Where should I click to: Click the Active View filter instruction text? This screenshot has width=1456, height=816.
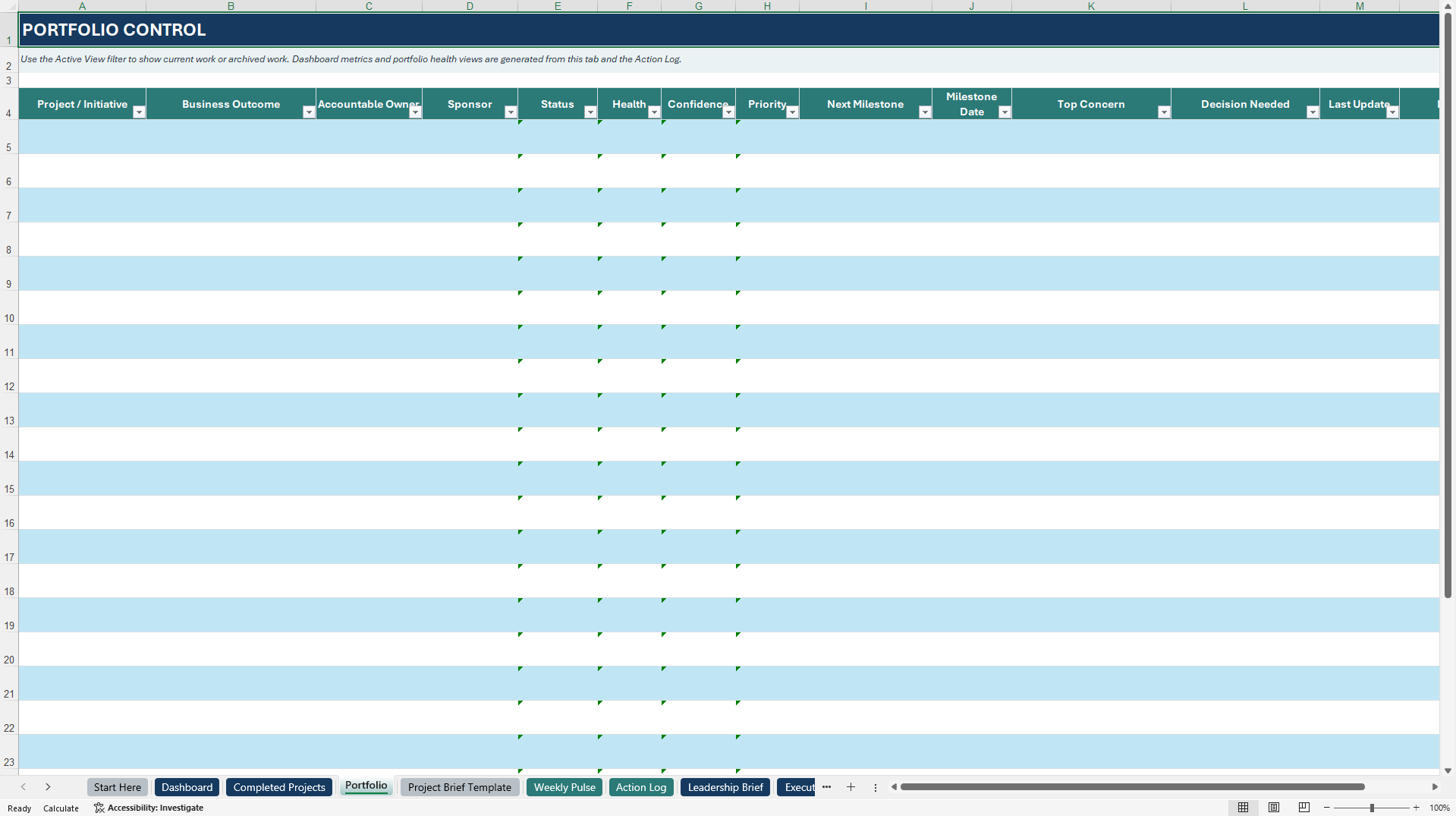(x=351, y=59)
